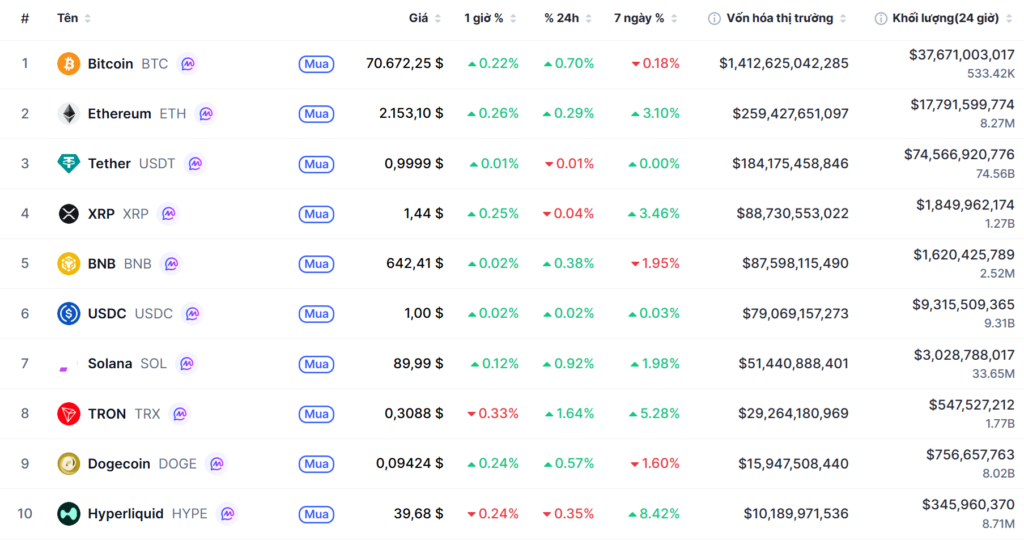Click USDC volume $9,315,509,365
Viewport: 1024px width, 541px height.
(x=963, y=304)
